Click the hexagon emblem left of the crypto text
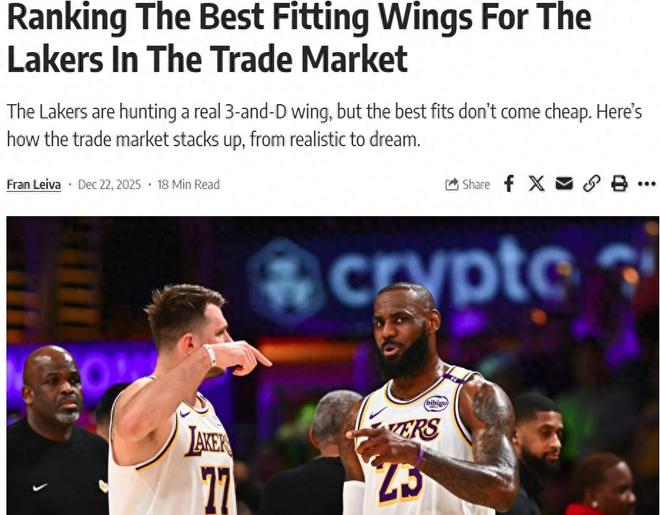Viewport: 660px width, 515px height. pyautogui.click(x=286, y=283)
